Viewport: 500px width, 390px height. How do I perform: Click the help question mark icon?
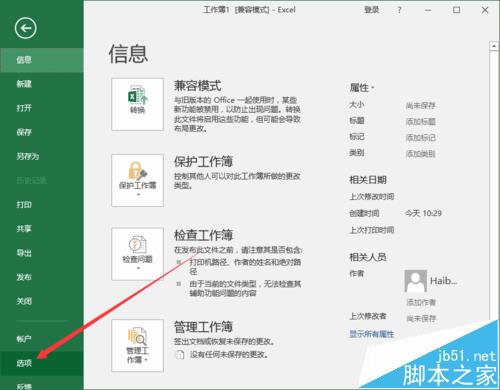[399, 10]
